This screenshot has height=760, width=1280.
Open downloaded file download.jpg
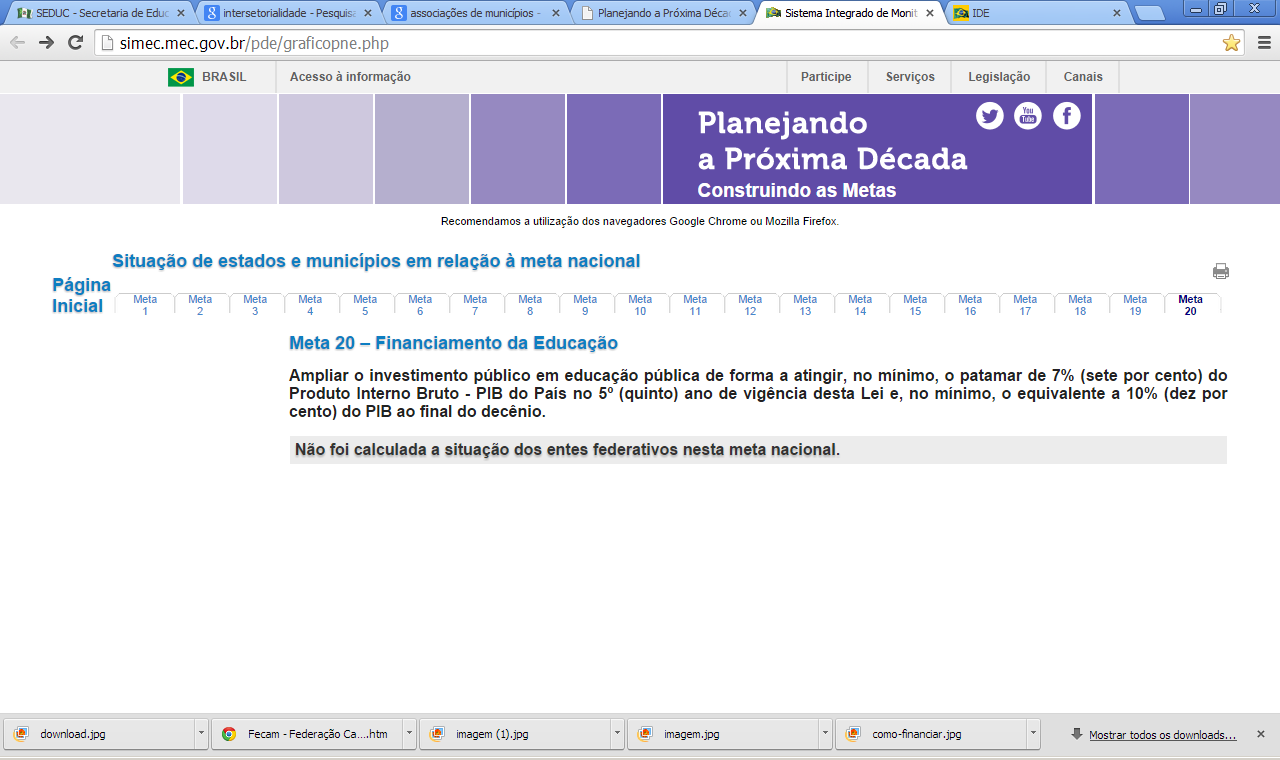pyautogui.click(x=99, y=734)
